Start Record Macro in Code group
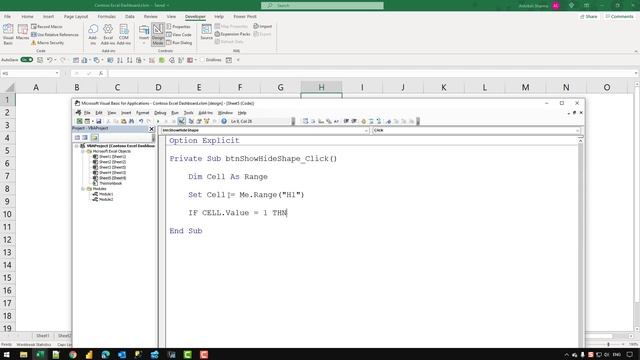The image size is (640, 360). [47, 27]
